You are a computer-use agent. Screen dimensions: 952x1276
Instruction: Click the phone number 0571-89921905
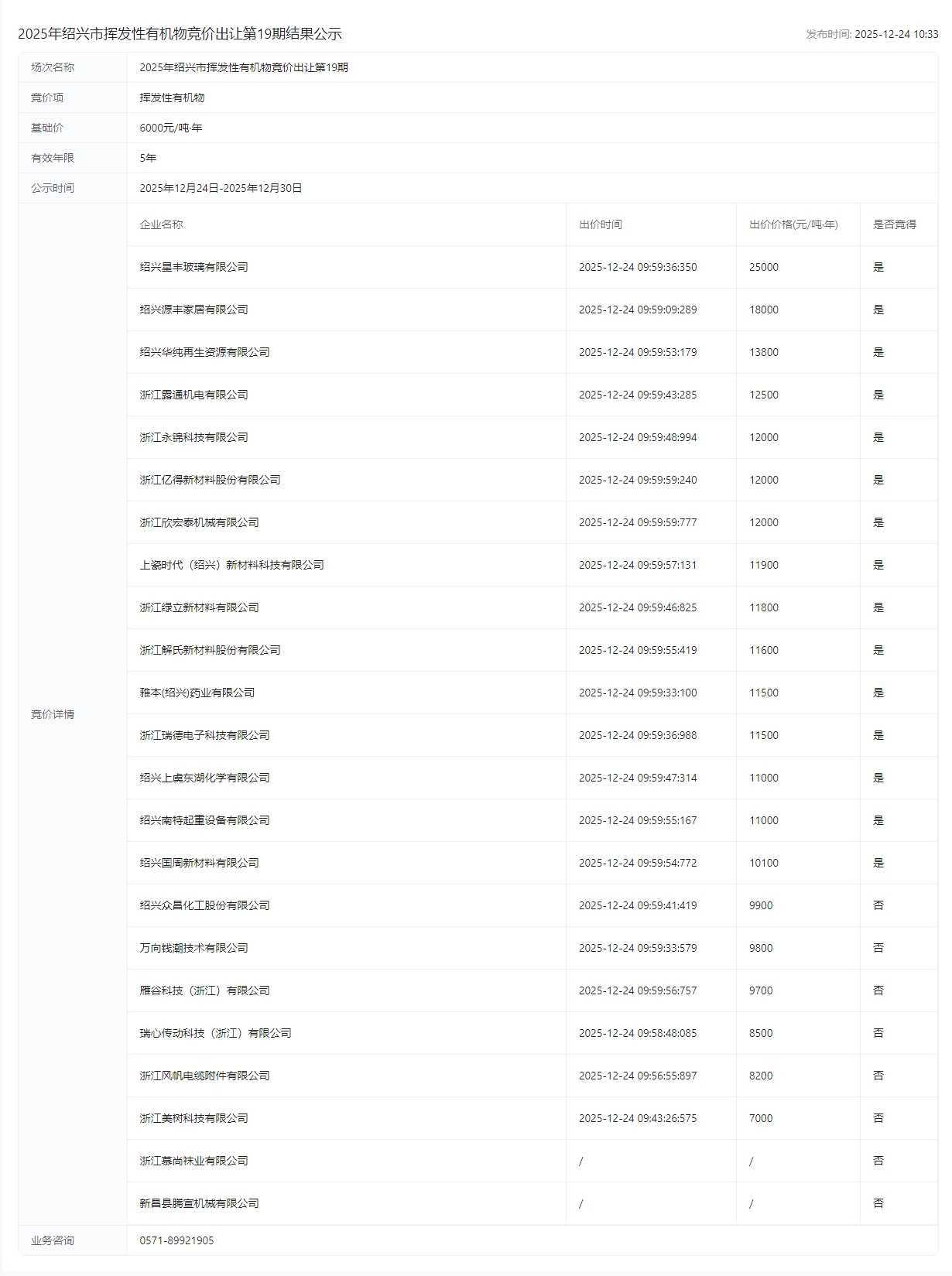click(176, 1240)
